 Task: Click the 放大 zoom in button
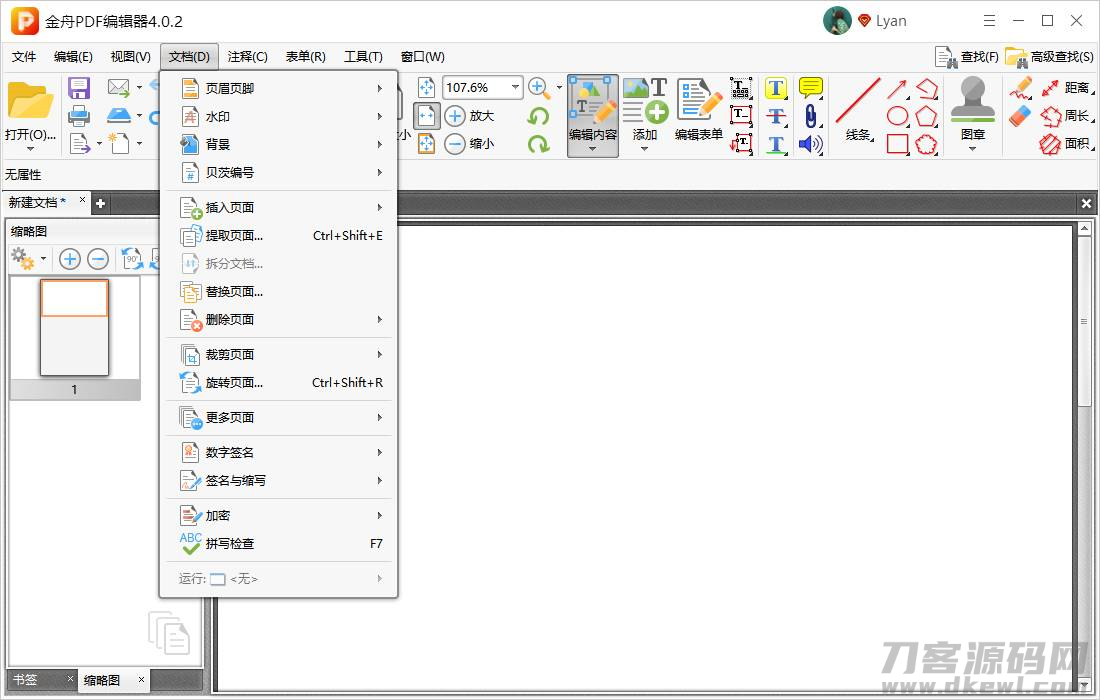469,116
